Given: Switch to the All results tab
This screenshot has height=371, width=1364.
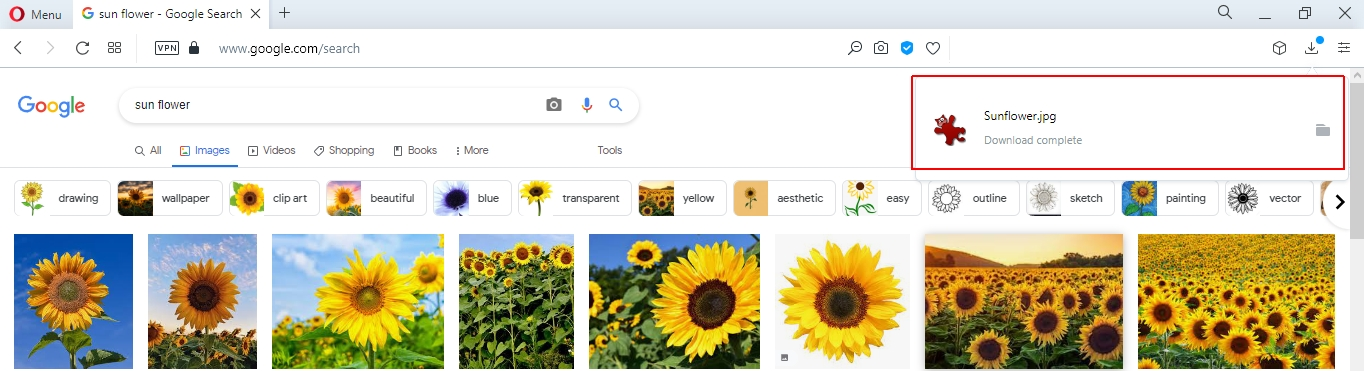Looking at the screenshot, I should point(148,151).
